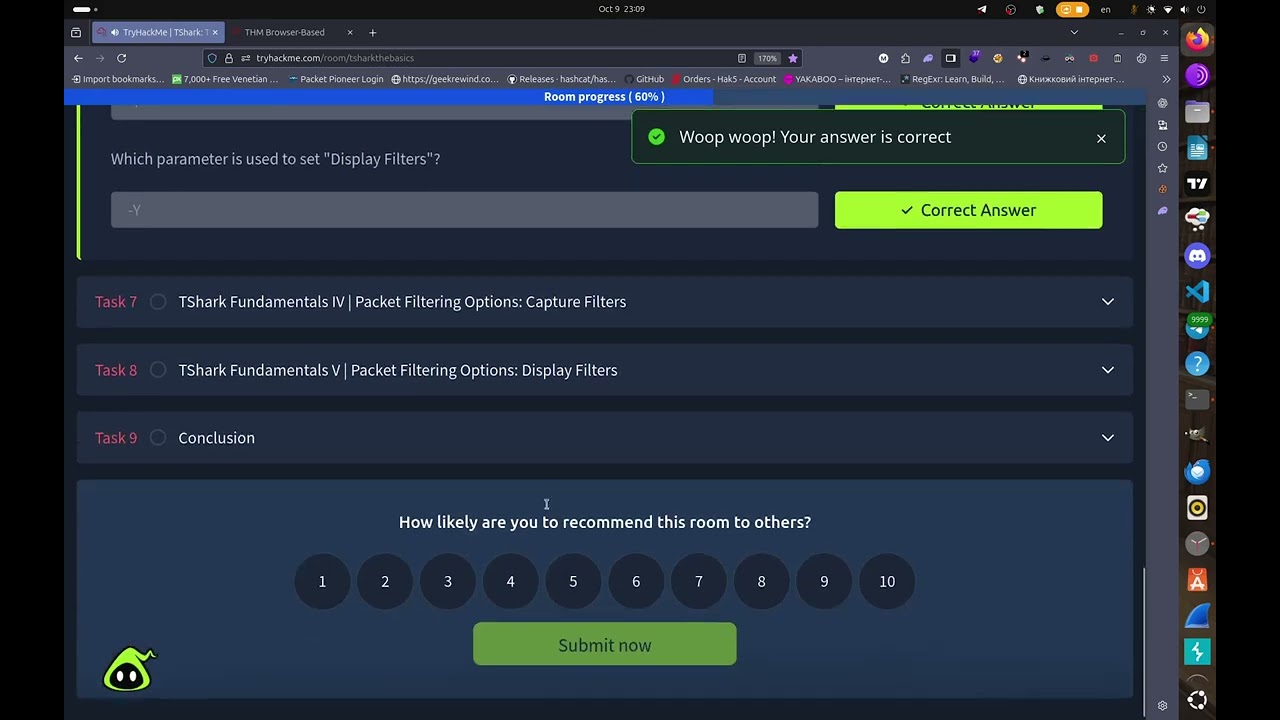Toggle Task 7 completion circle

coord(158,302)
